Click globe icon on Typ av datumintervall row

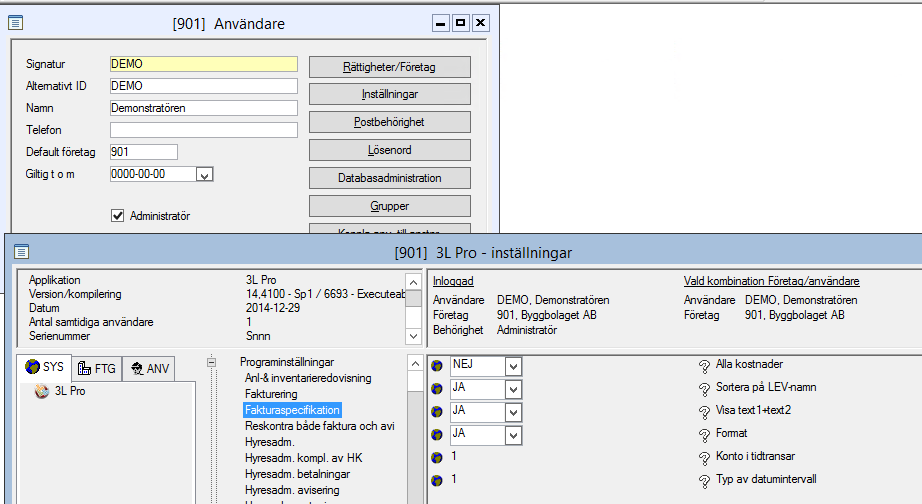tap(436, 480)
